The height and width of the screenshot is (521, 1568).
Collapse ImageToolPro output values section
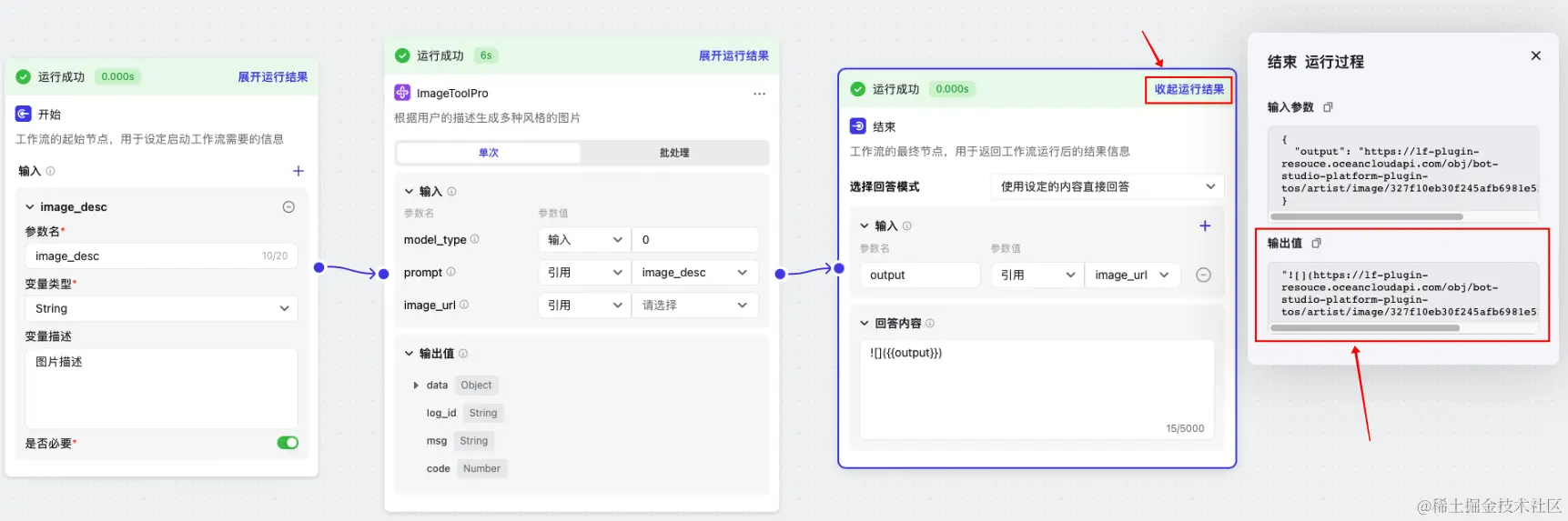click(409, 353)
